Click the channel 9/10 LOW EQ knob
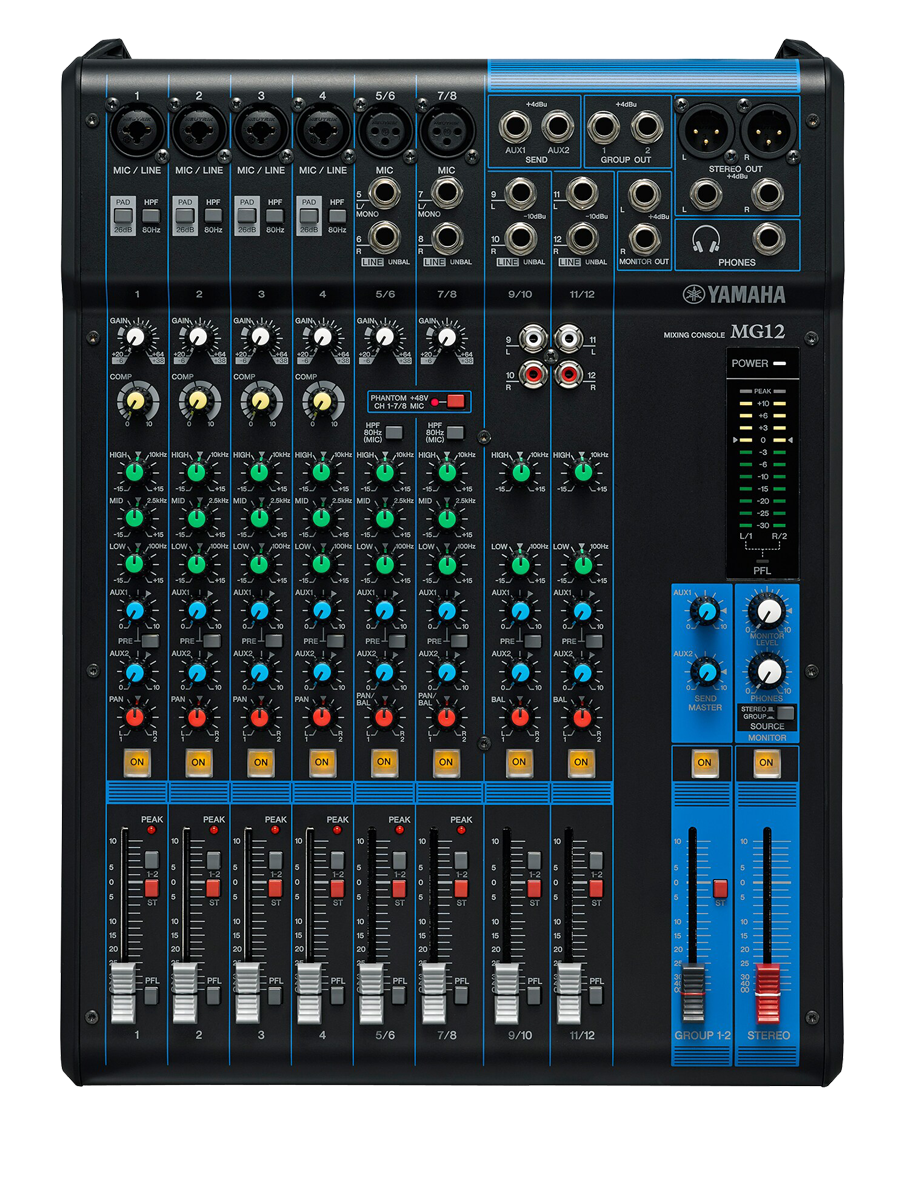The width and height of the screenshot is (900, 1200). click(x=519, y=564)
